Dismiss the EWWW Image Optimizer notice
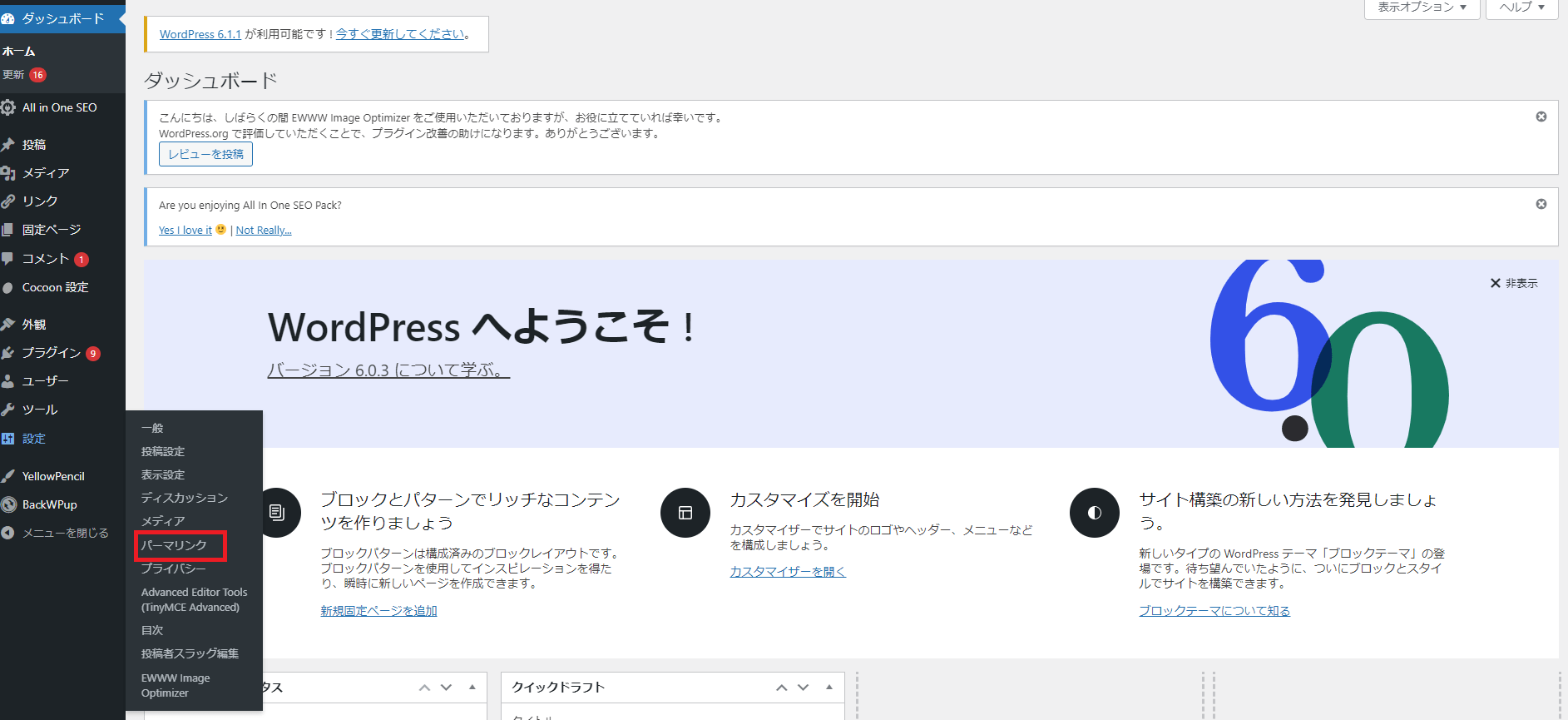This screenshot has width=1568, height=720. [x=1541, y=117]
